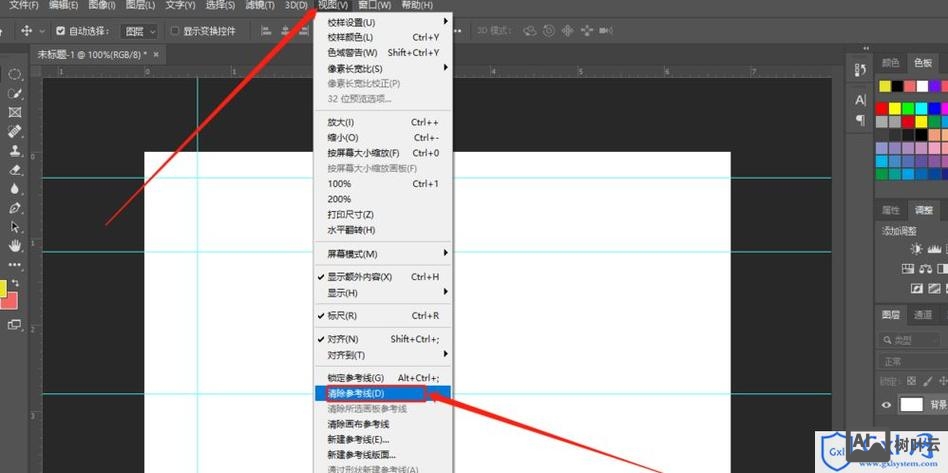
Task: Open the 图层 auto-select dropdown
Action: click(x=139, y=31)
